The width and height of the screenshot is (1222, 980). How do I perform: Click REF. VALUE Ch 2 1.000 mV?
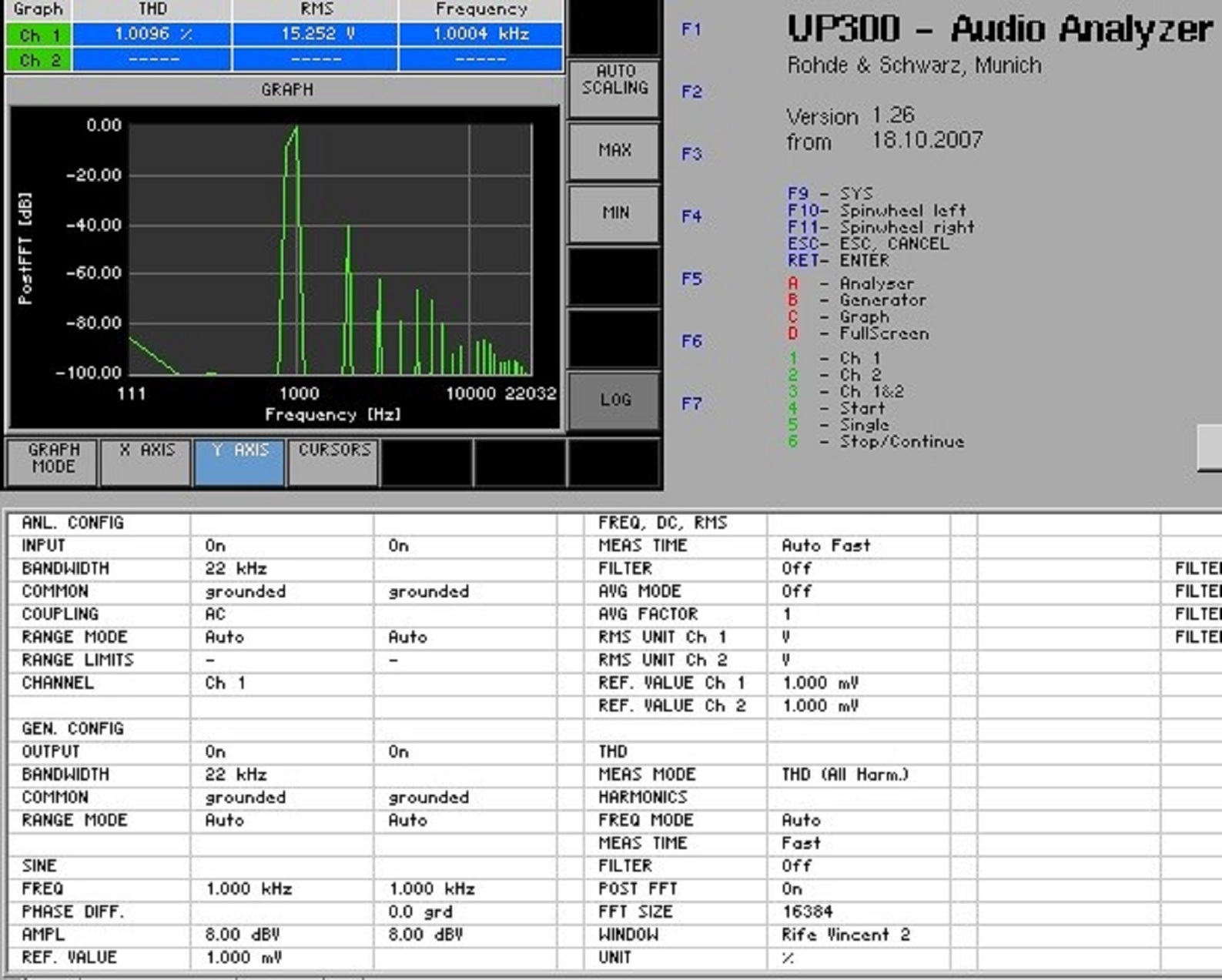(819, 706)
